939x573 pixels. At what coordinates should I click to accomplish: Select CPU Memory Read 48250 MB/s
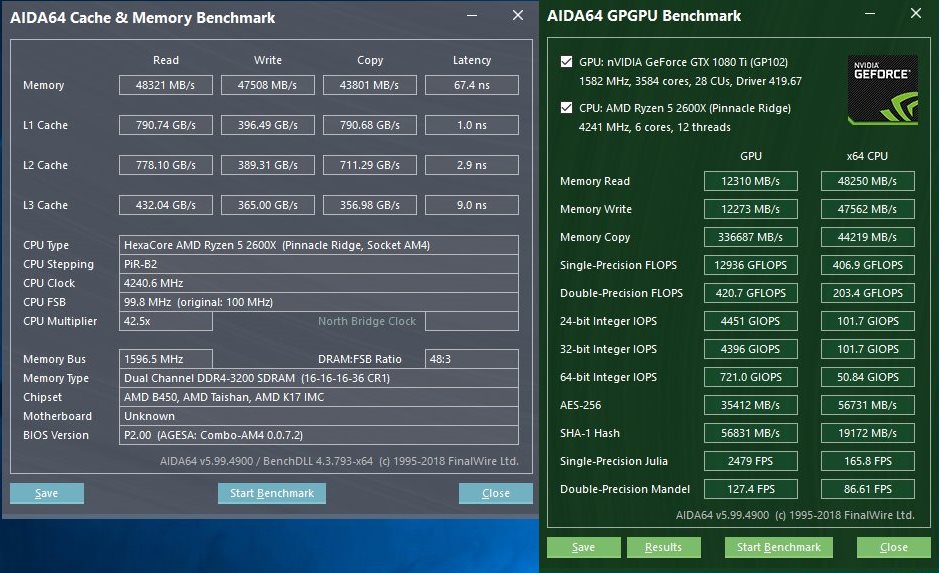[868, 181]
